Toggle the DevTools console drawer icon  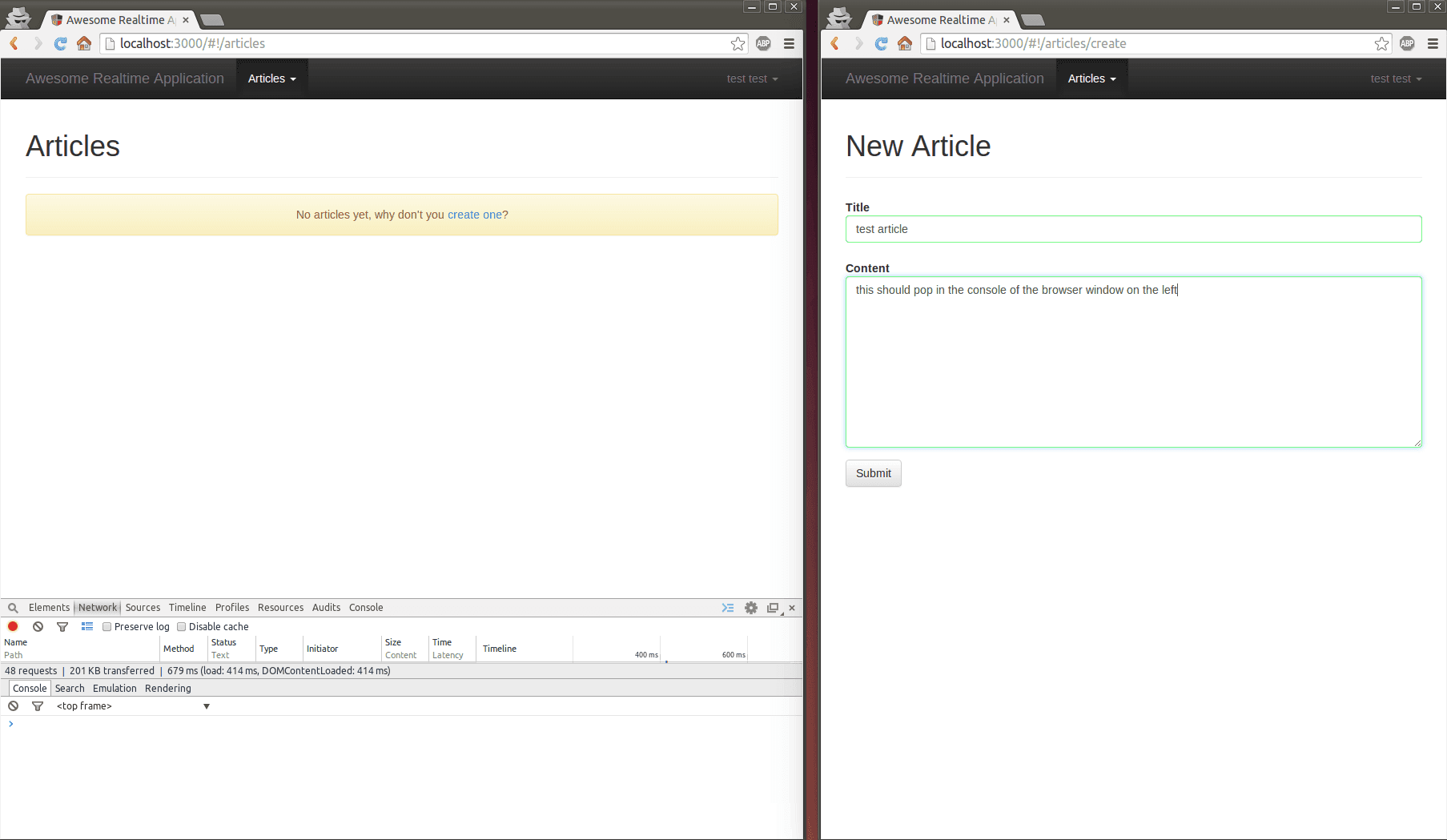pos(727,608)
